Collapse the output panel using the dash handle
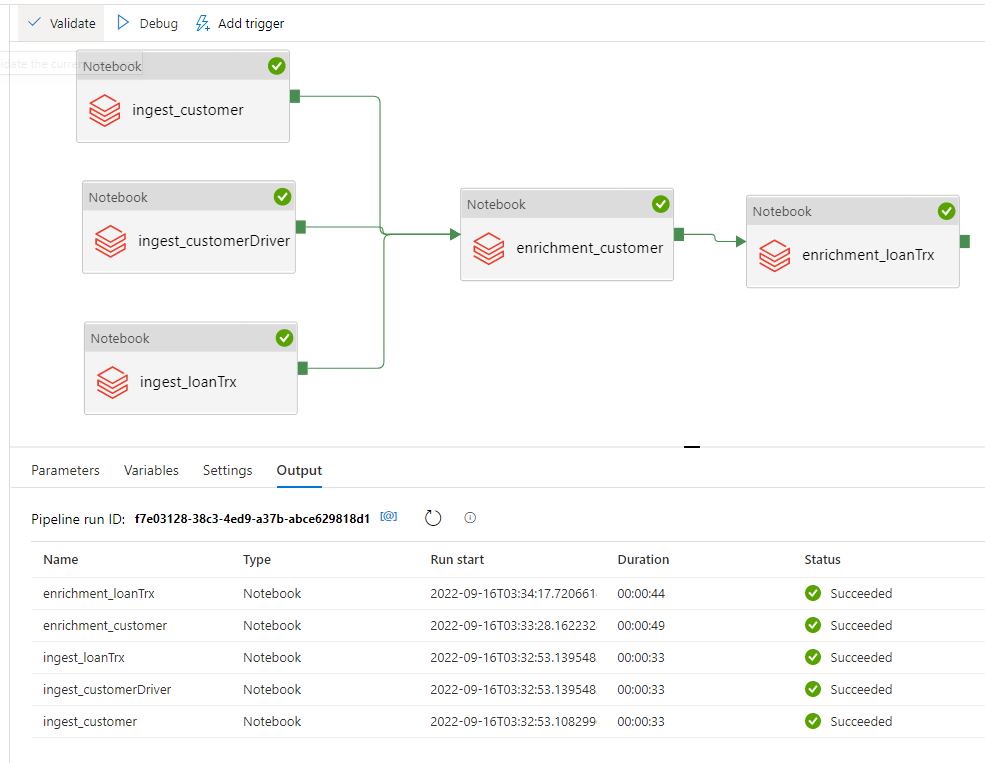 pos(691,446)
